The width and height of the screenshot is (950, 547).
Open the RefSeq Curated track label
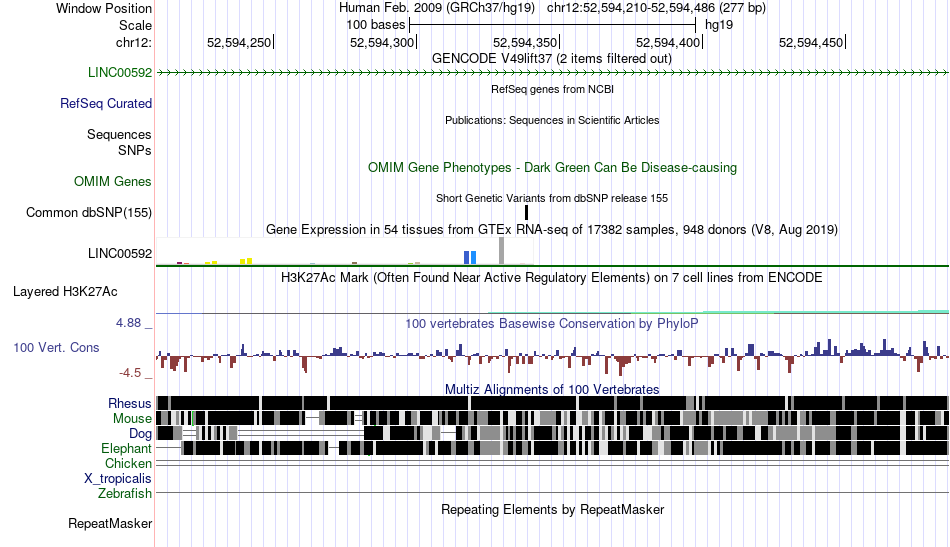(105, 104)
